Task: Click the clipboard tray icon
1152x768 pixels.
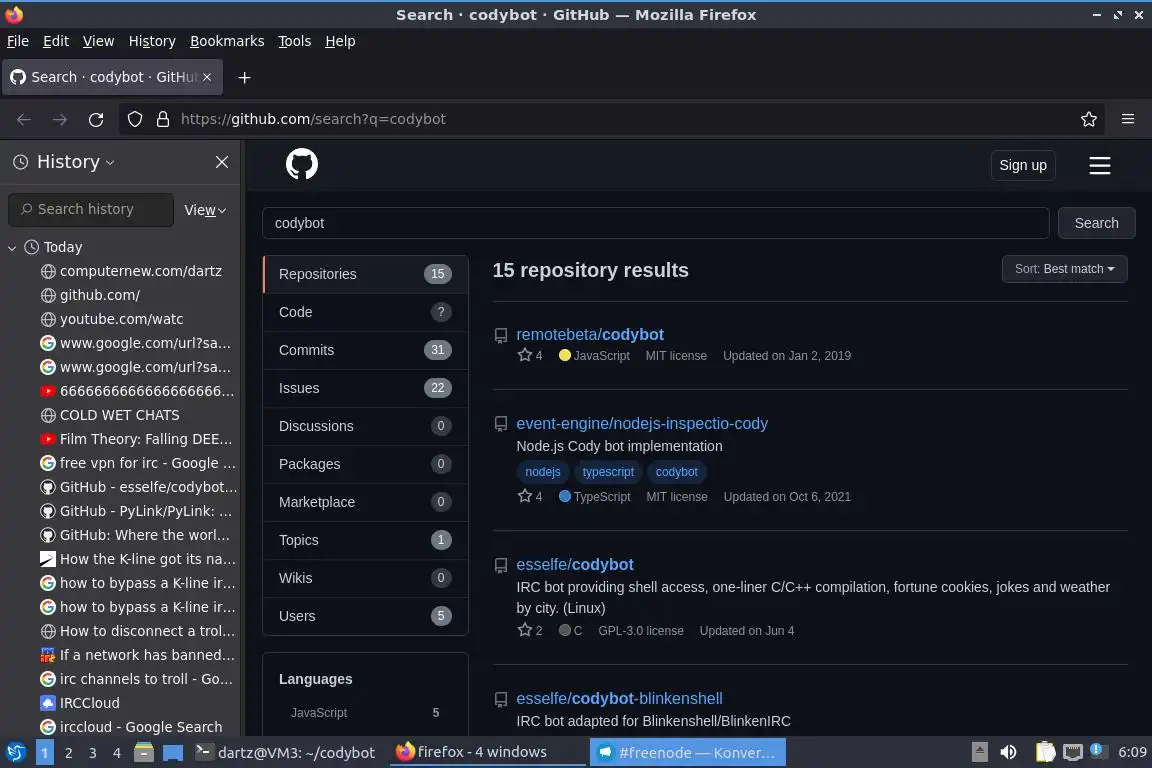Action: click(x=1045, y=752)
